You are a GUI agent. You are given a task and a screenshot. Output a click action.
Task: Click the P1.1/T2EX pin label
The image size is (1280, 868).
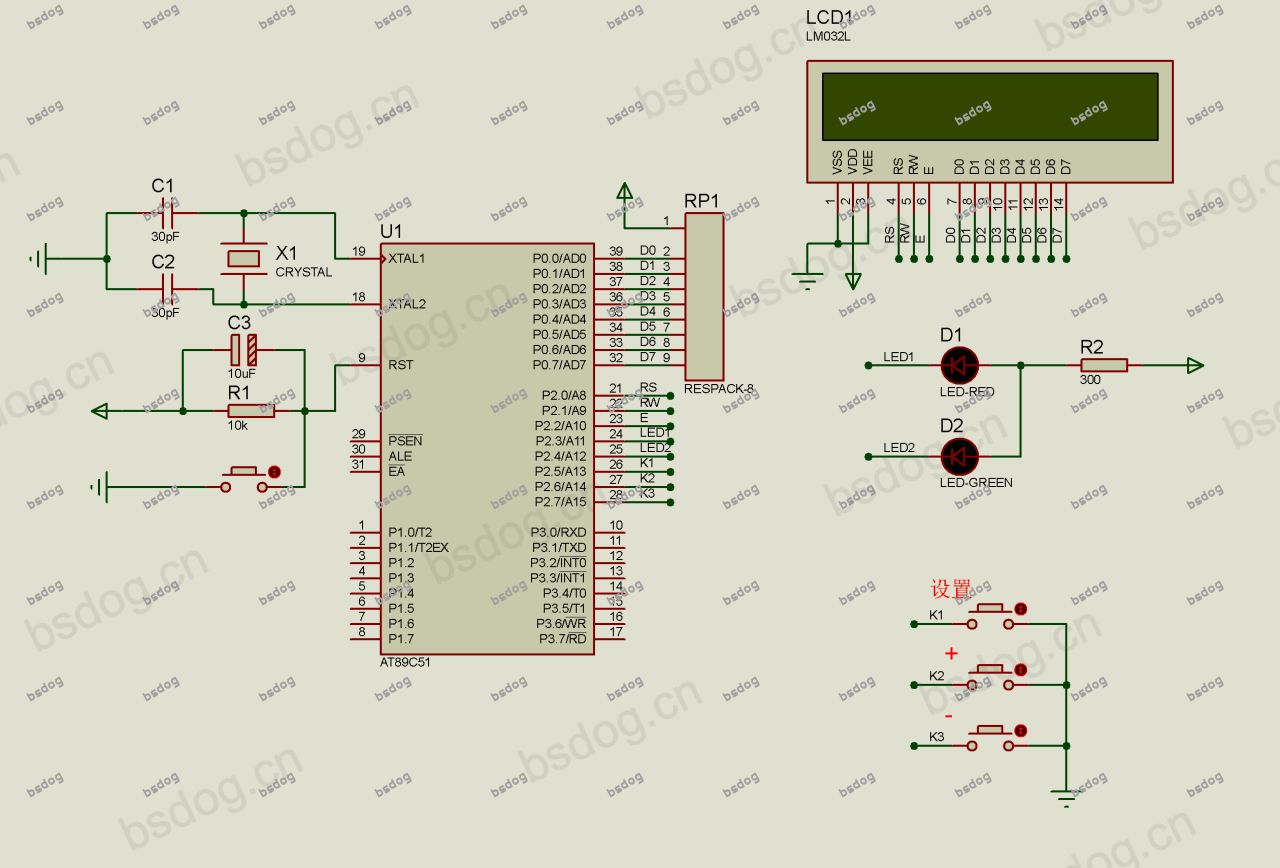coord(418,547)
